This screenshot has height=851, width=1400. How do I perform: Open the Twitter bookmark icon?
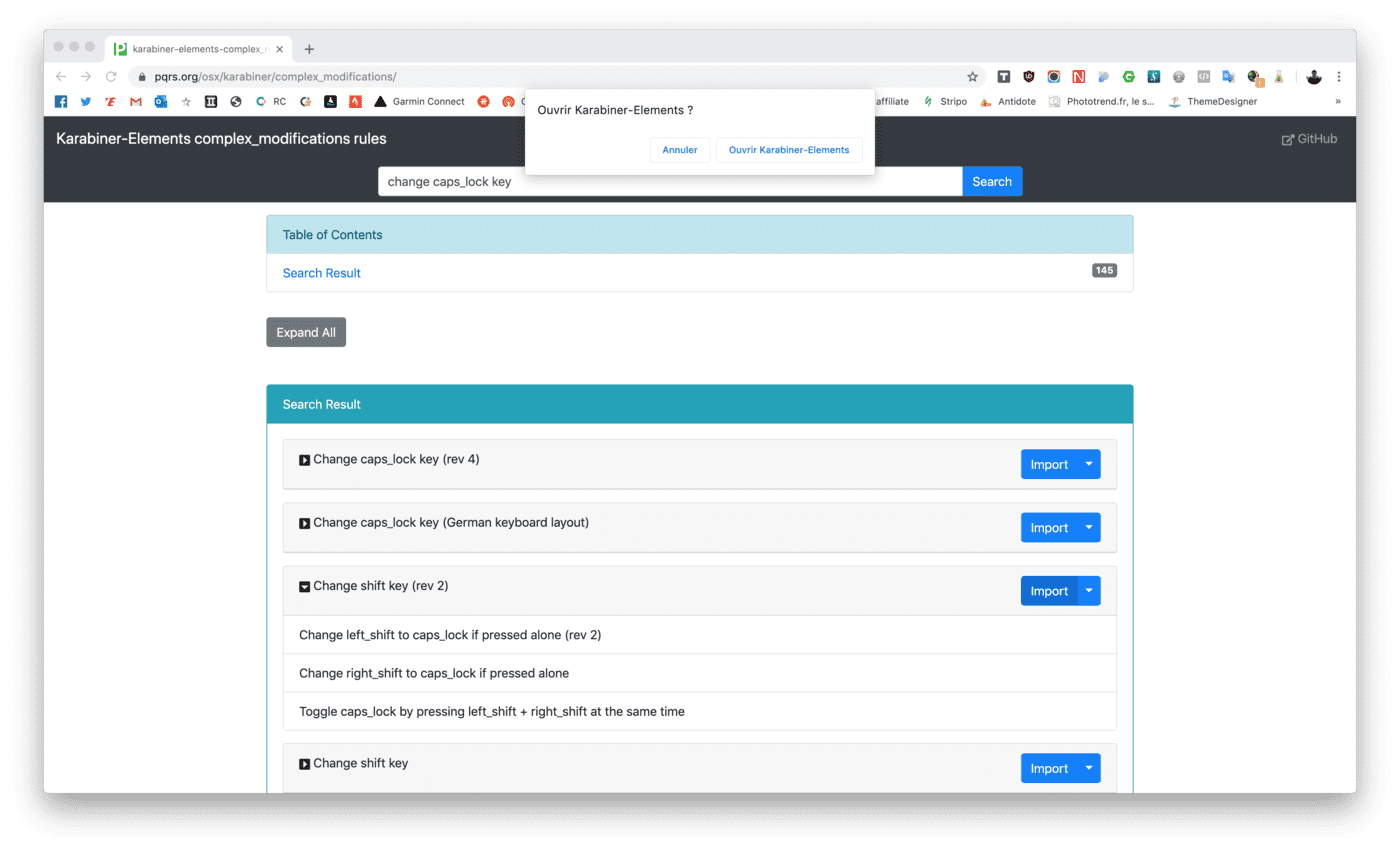point(86,101)
